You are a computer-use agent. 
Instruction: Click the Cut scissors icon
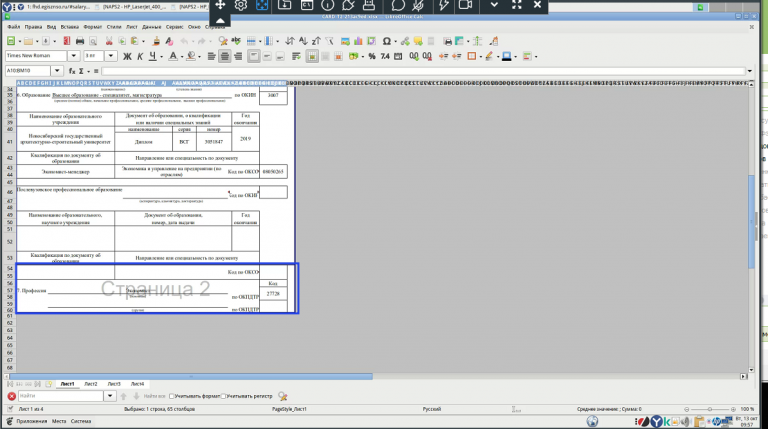pos(109,41)
